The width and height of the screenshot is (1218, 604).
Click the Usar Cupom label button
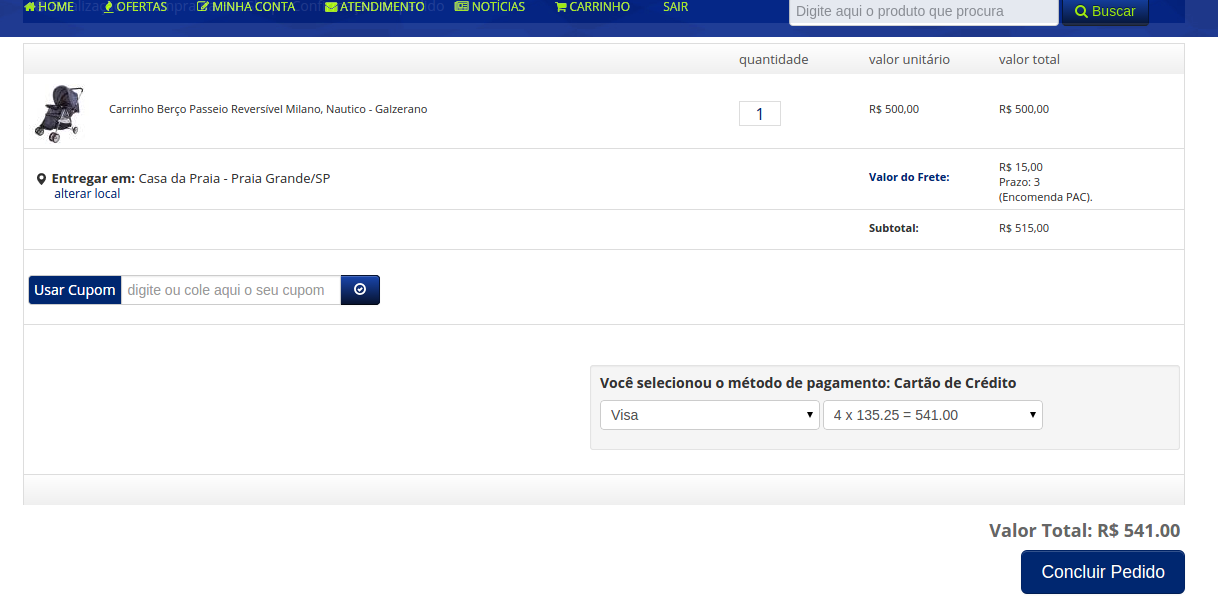click(75, 290)
